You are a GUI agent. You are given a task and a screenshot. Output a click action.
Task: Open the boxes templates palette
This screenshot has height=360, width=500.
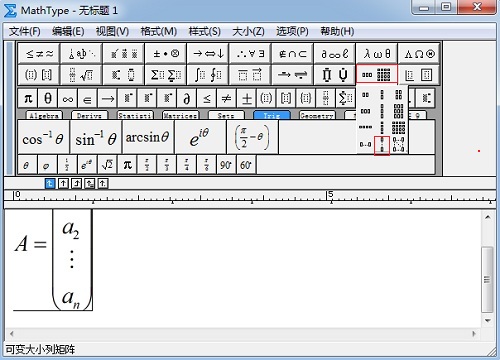(419, 75)
